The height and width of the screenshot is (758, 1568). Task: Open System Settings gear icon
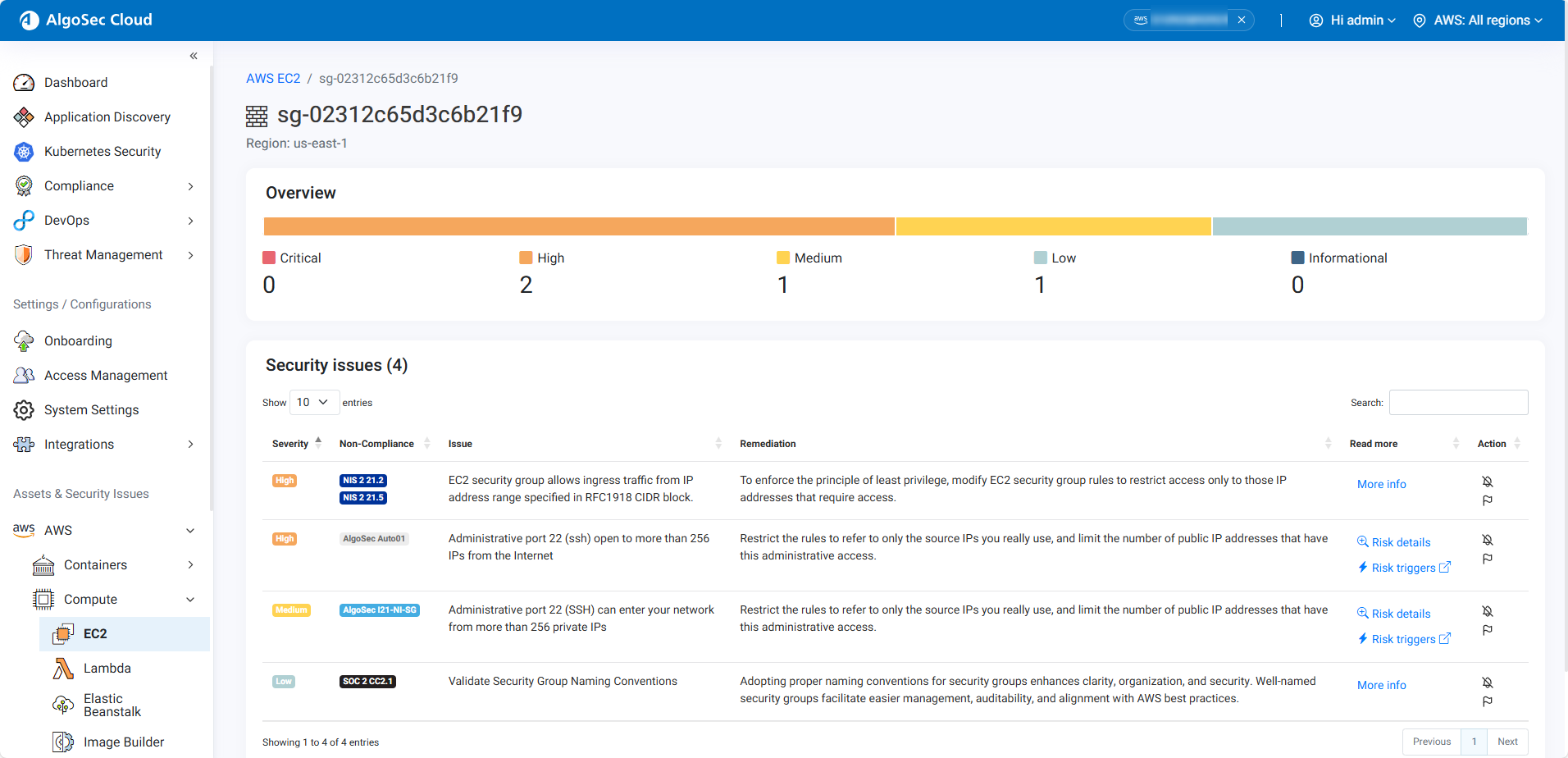pyautogui.click(x=24, y=410)
